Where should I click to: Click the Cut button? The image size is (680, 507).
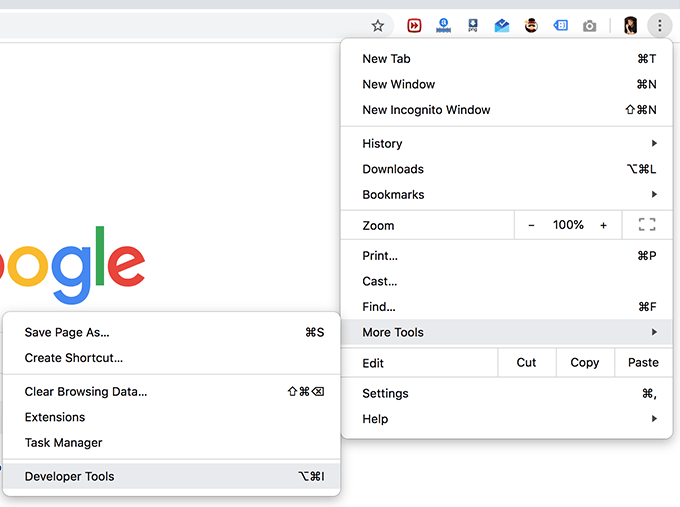pos(526,363)
